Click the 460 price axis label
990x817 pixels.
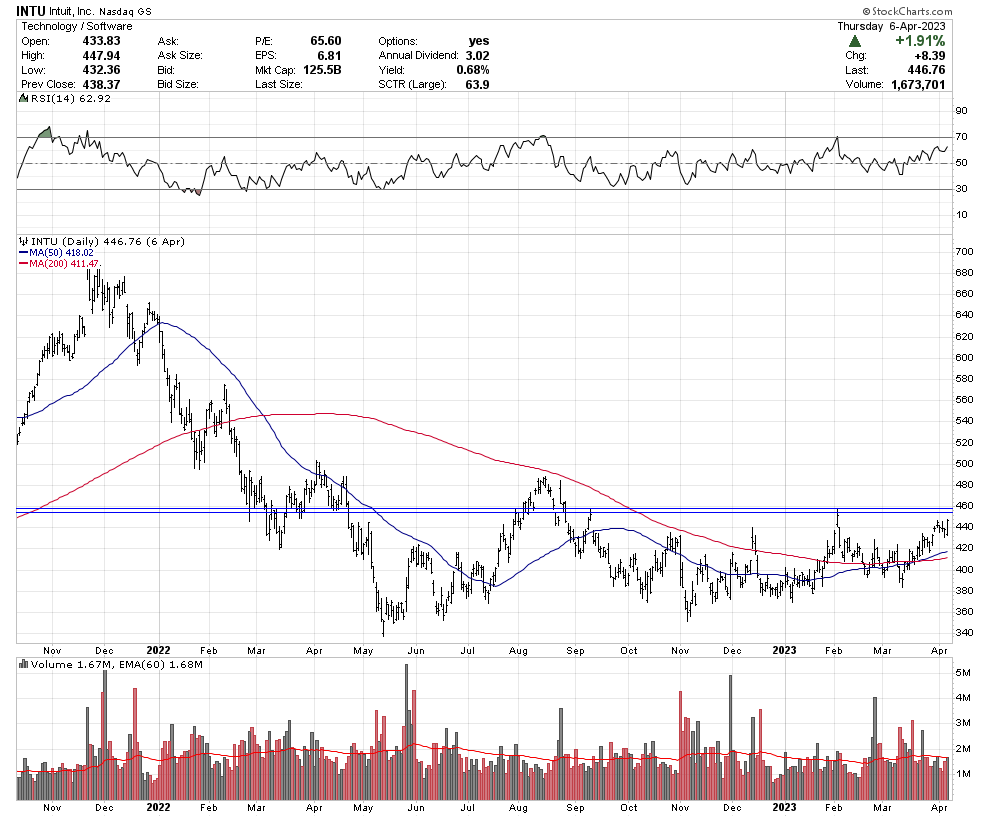tap(964, 505)
